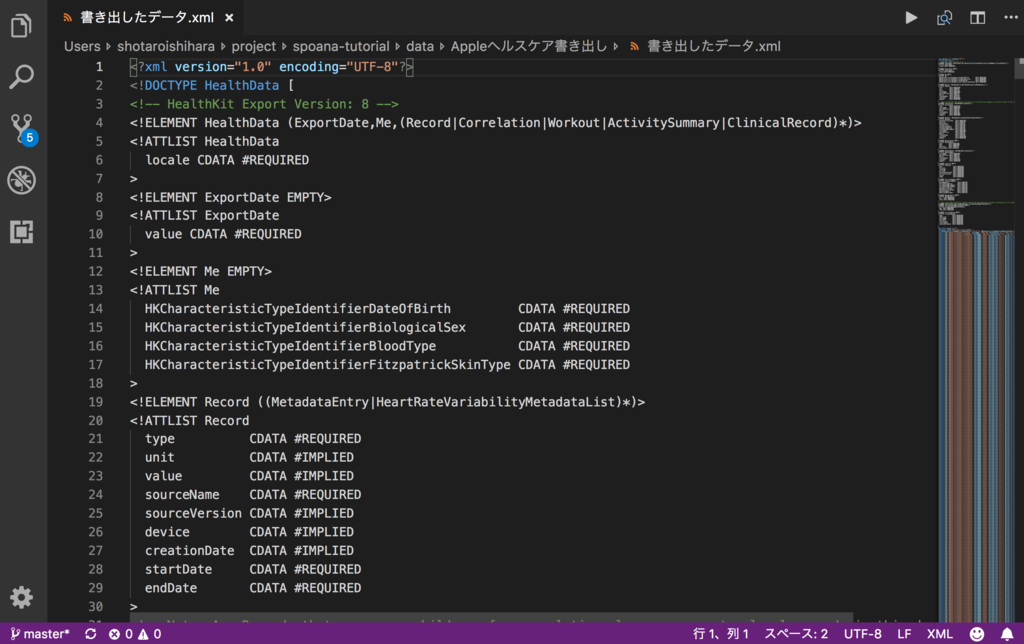
Task: Click the HealthKit Export Version comment
Action: (264, 104)
